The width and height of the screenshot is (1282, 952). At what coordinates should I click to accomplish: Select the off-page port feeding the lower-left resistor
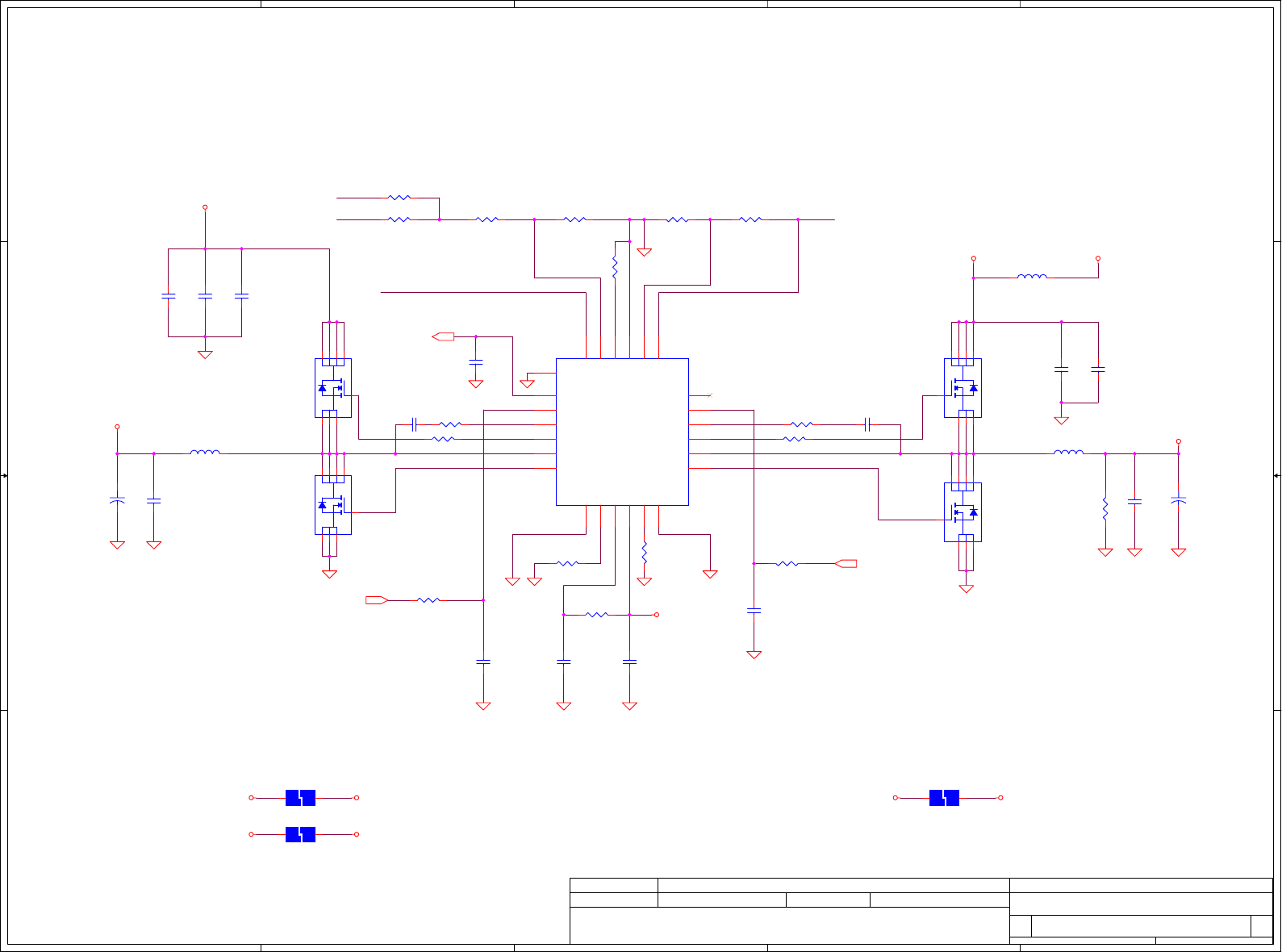coord(377,599)
